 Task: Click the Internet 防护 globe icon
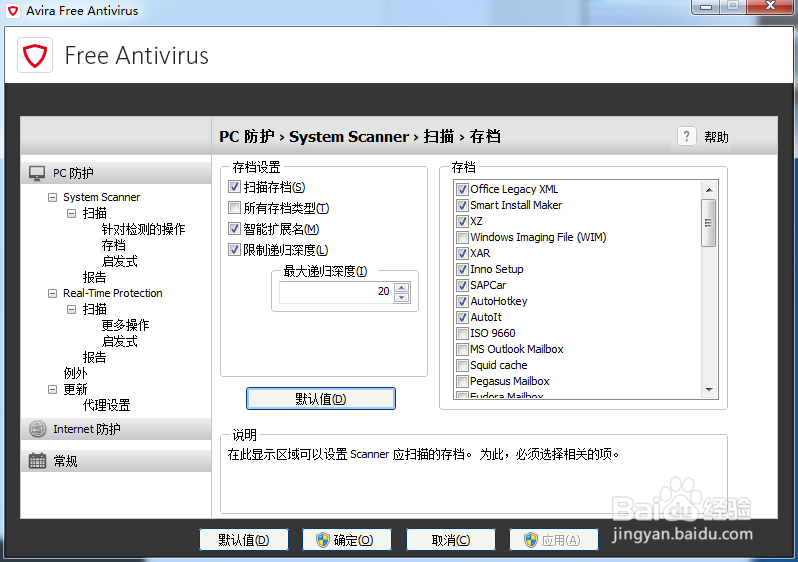[37, 429]
